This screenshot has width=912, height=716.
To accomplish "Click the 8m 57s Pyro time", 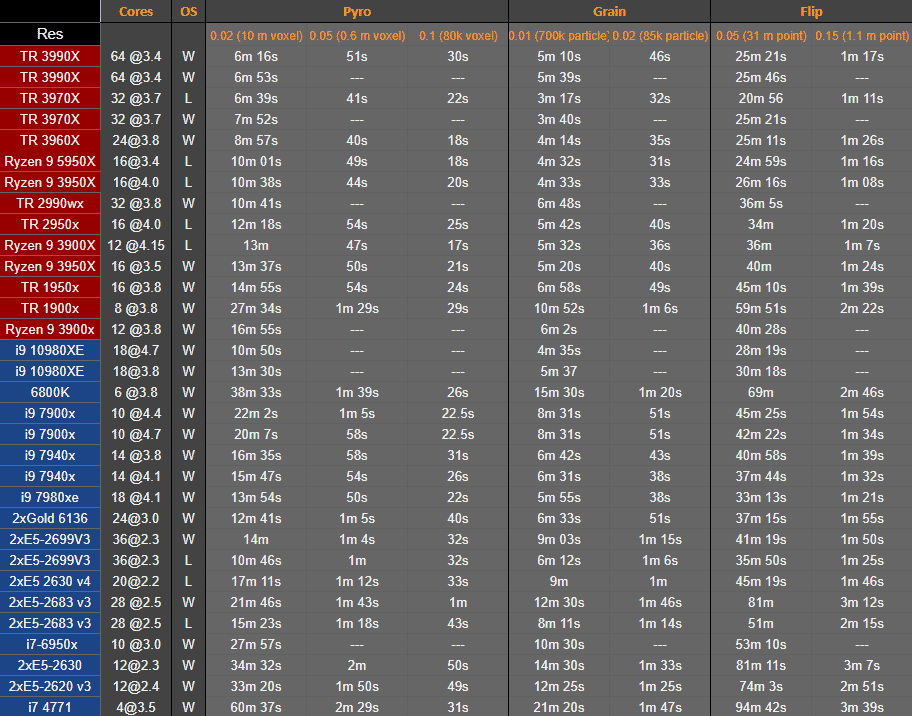I will click(x=256, y=140).
